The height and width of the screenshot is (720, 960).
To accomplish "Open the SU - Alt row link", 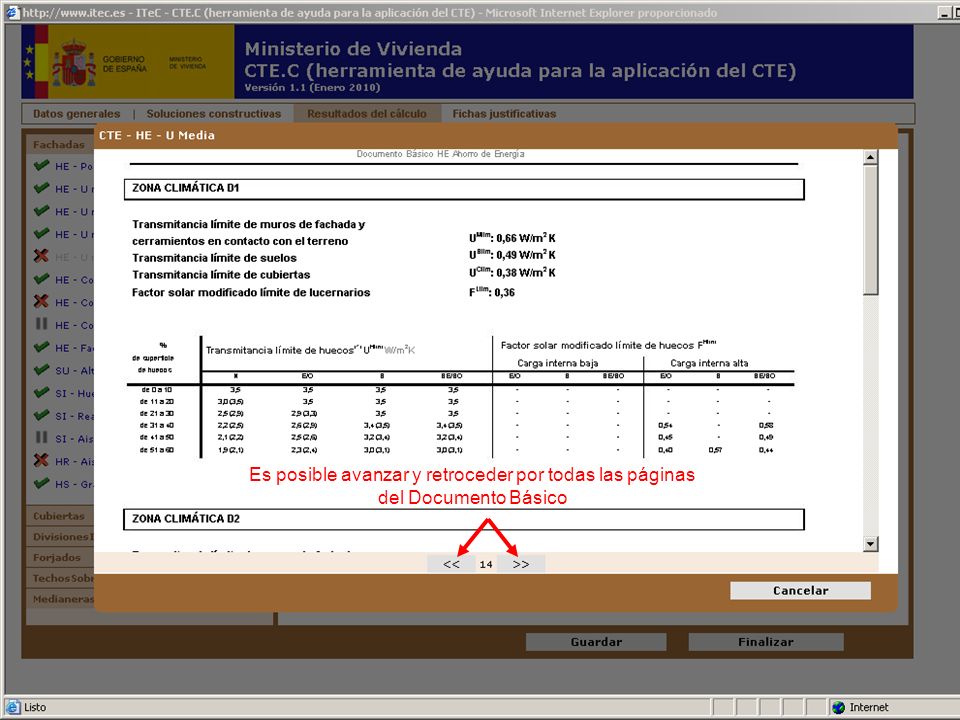I will point(74,370).
